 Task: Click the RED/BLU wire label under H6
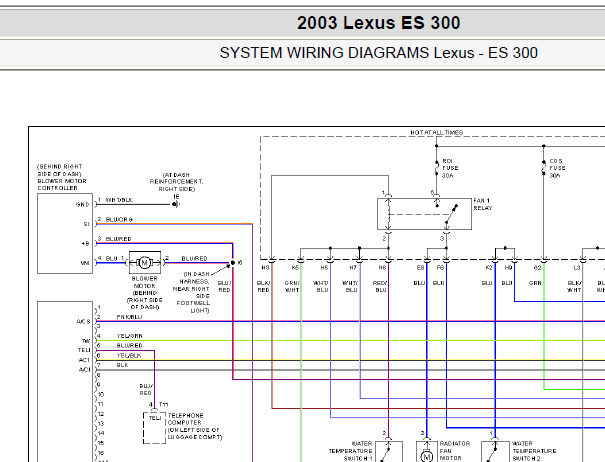click(x=380, y=286)
